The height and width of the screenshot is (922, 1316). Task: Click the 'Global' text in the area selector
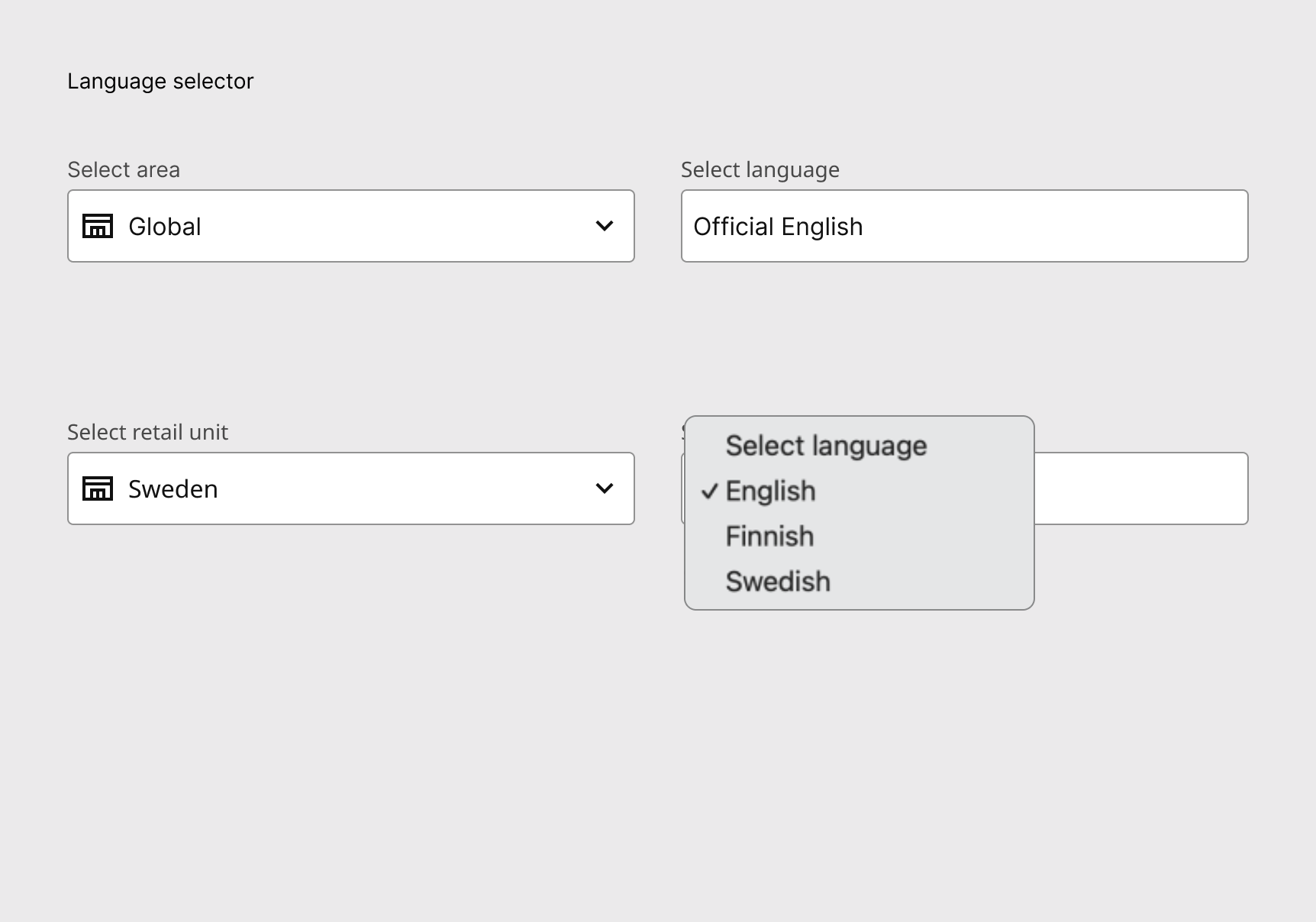pyautogui.click(x=164, y=227)
